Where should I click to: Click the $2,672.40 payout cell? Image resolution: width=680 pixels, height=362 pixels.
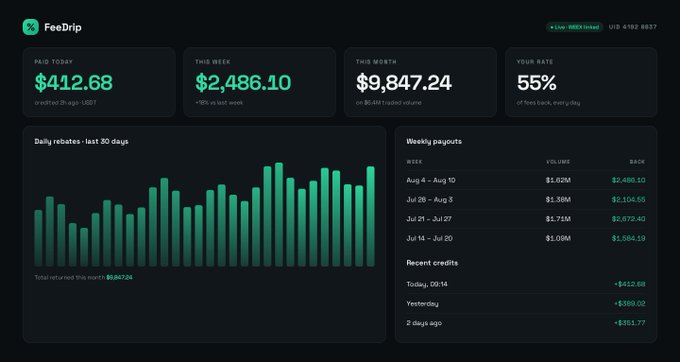point(628,219)
